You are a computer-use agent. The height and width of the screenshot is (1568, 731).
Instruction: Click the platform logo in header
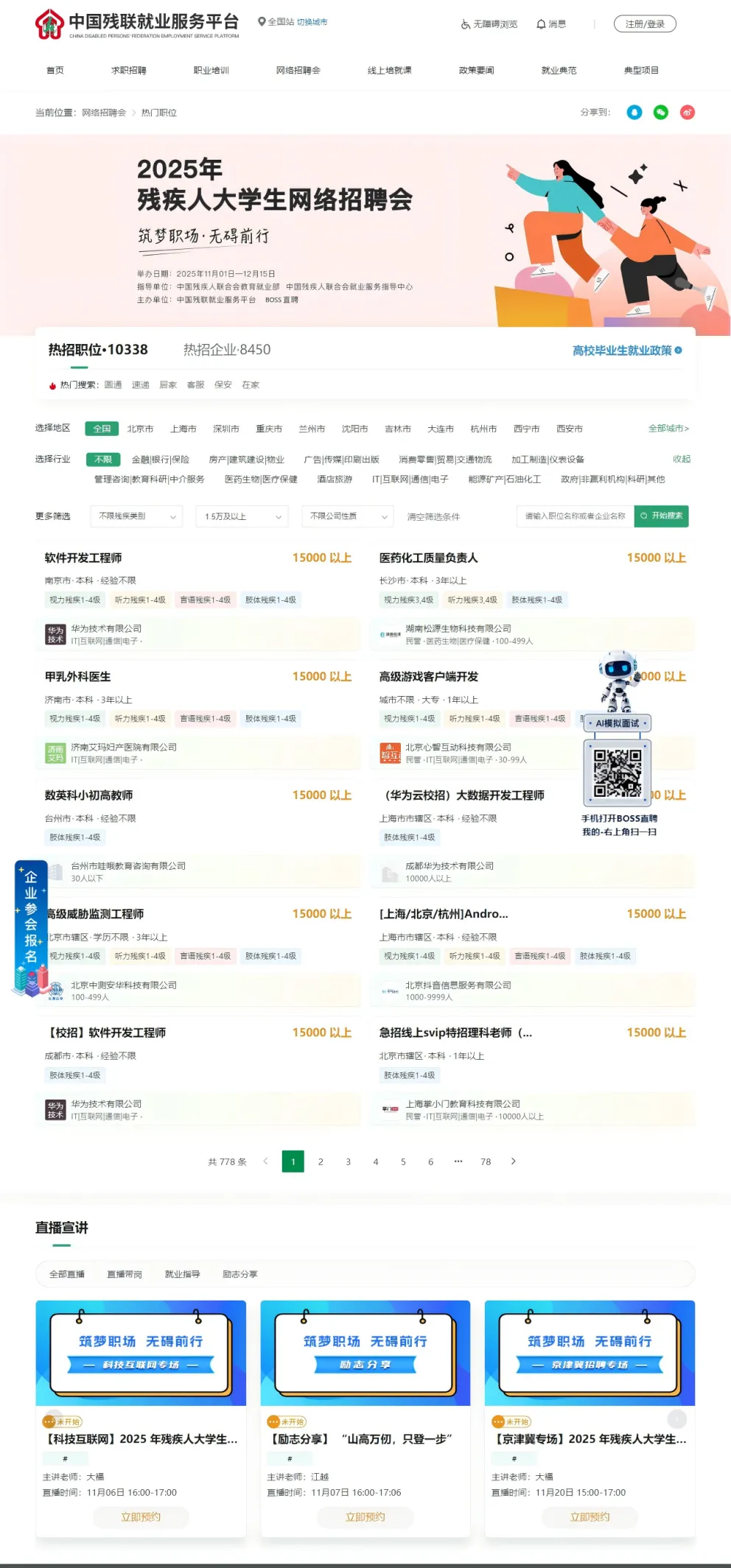coord(137,24)
